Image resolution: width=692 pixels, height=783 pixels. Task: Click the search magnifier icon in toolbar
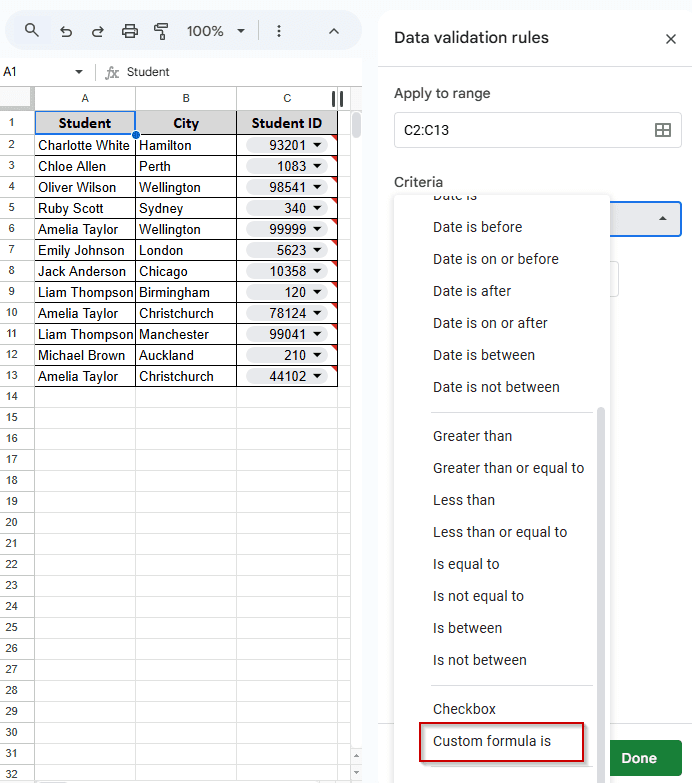(x=32, y=31)
